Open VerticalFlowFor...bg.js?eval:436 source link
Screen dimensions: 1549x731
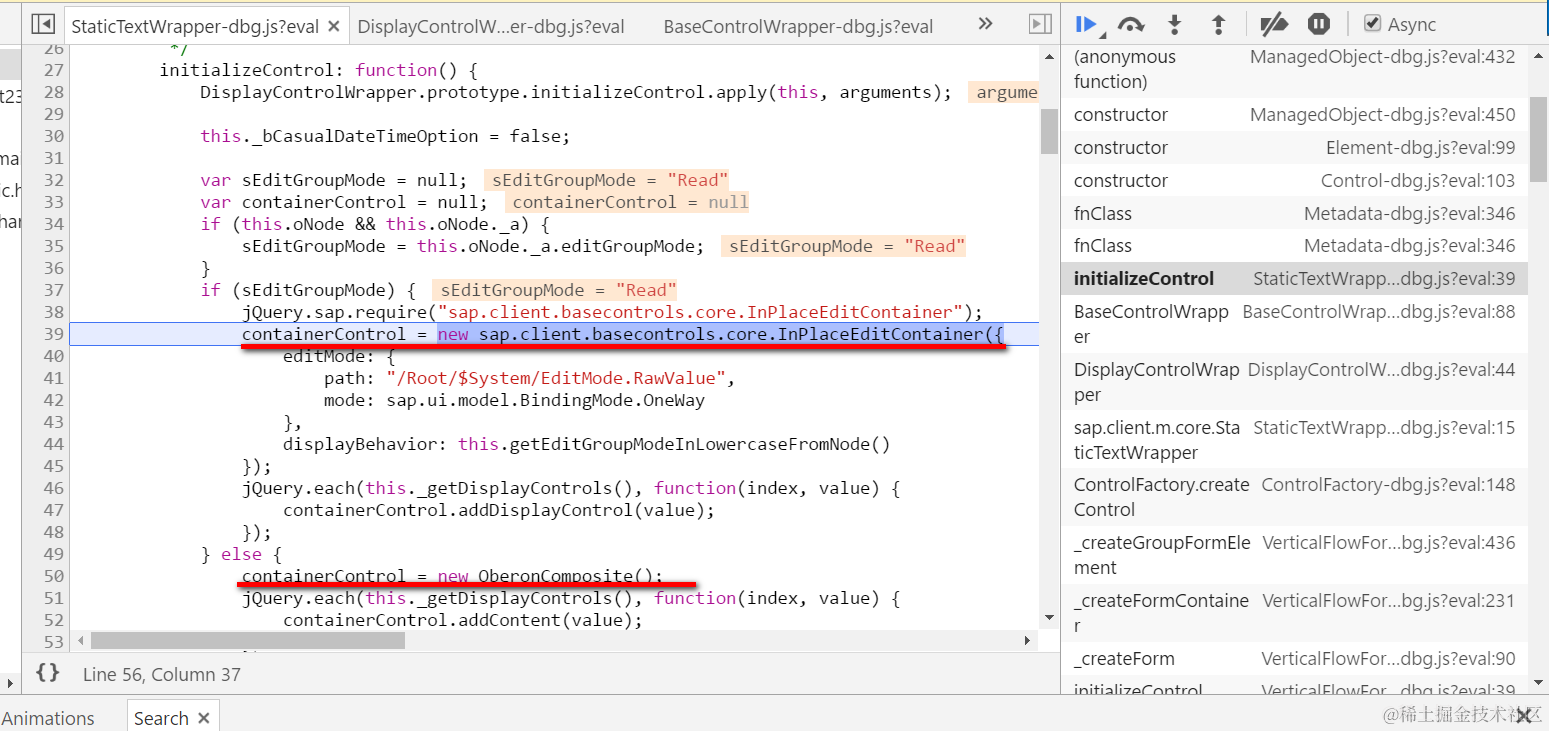coord(1389,543)
